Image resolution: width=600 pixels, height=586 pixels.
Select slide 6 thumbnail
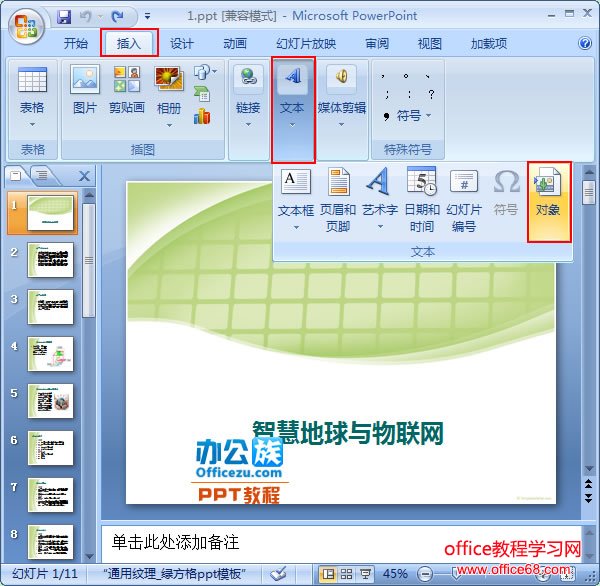click(x=51, y=448)
